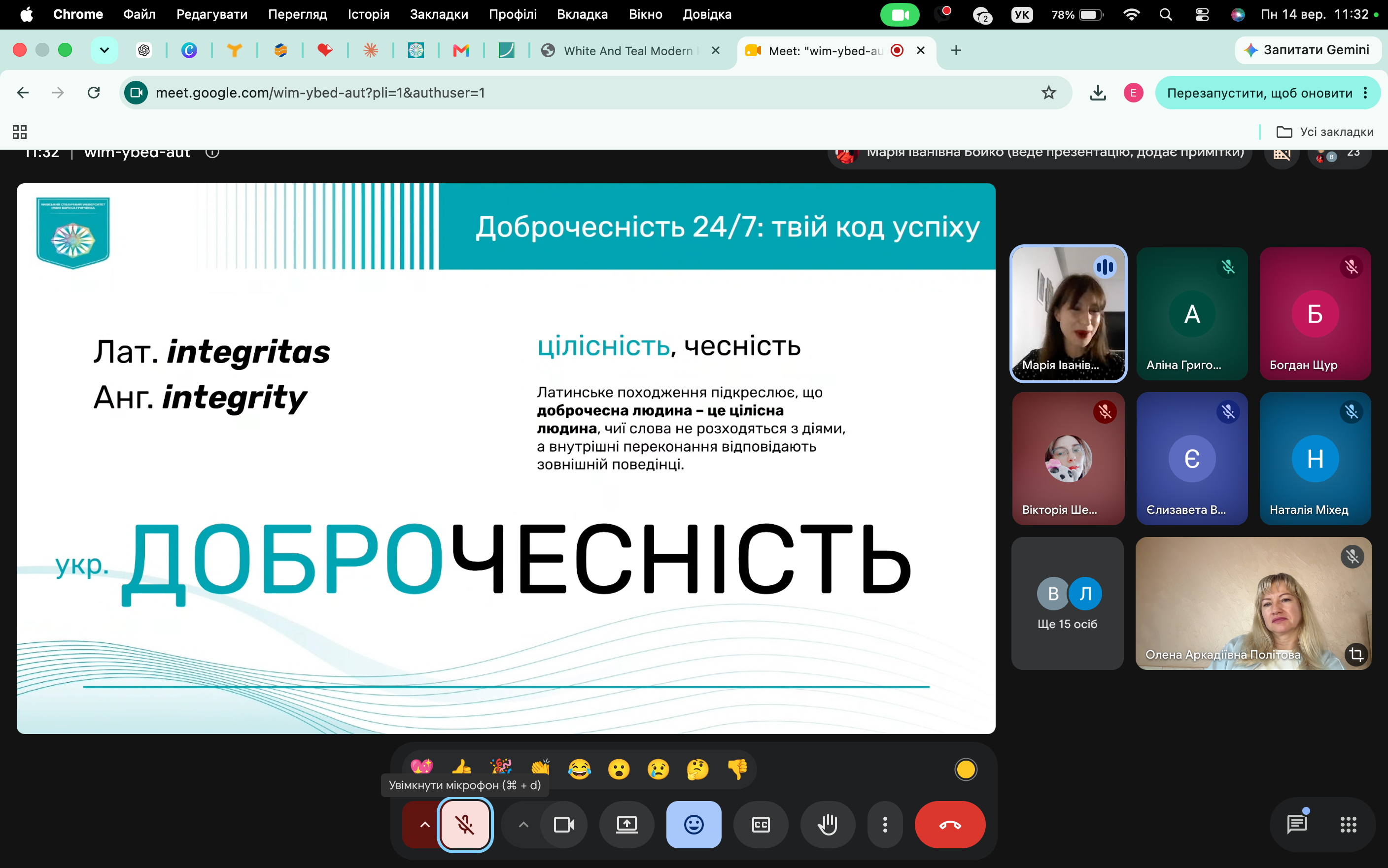Open 'Усі закладки' bookmarks folder
Image resolution: width=1388 pixels, height=868 pixels.
[1324, 132]
